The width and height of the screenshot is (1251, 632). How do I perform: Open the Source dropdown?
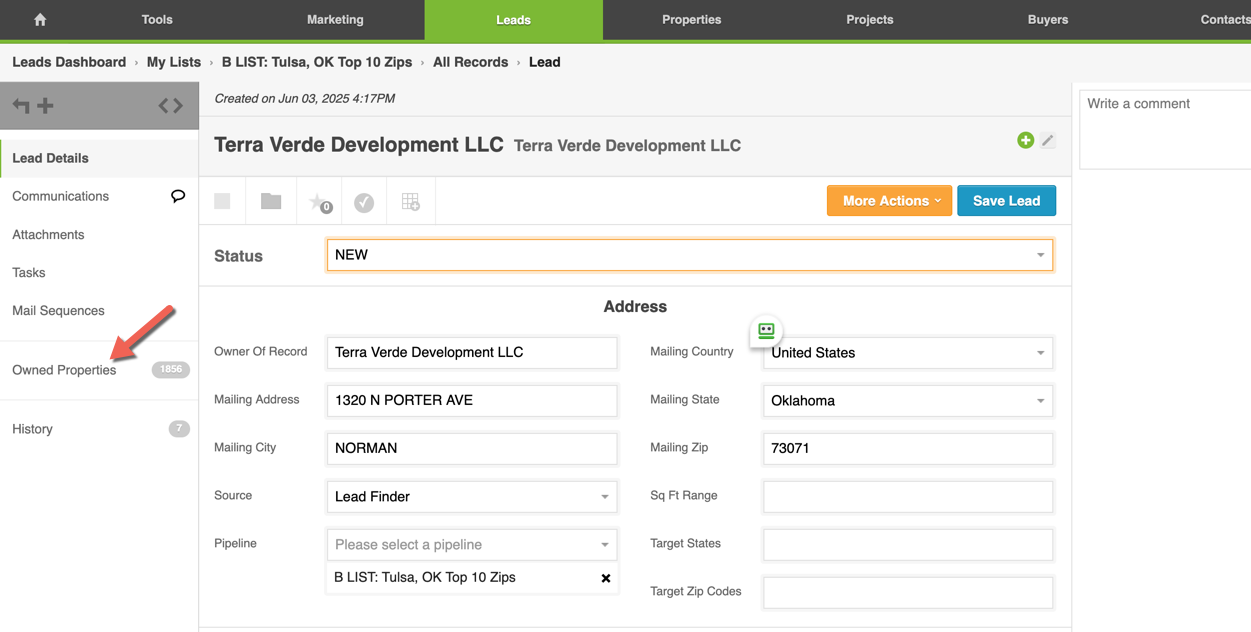point(471,497)
